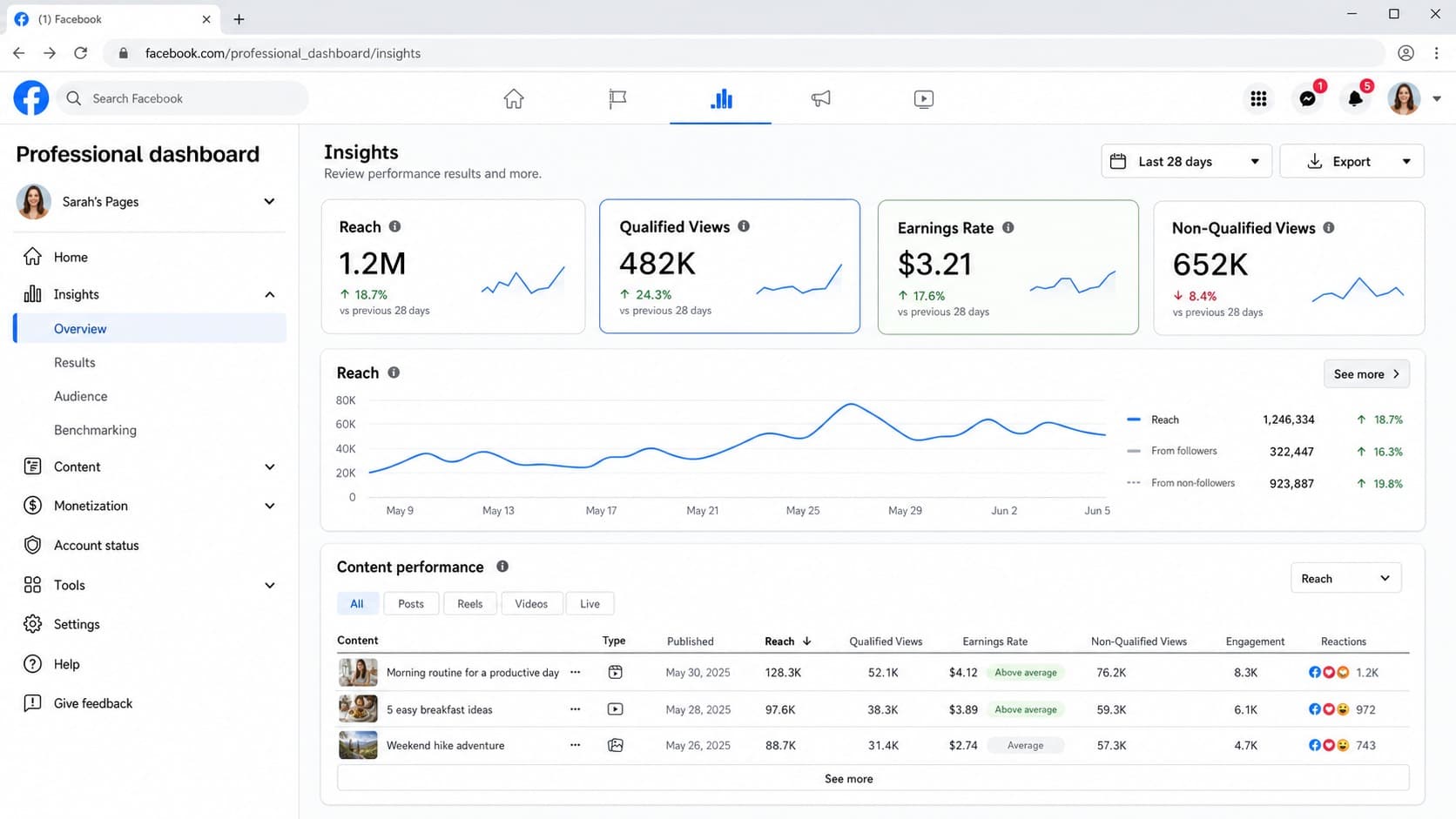Open Weekend hike adventure thumbnail

(358, 745)
